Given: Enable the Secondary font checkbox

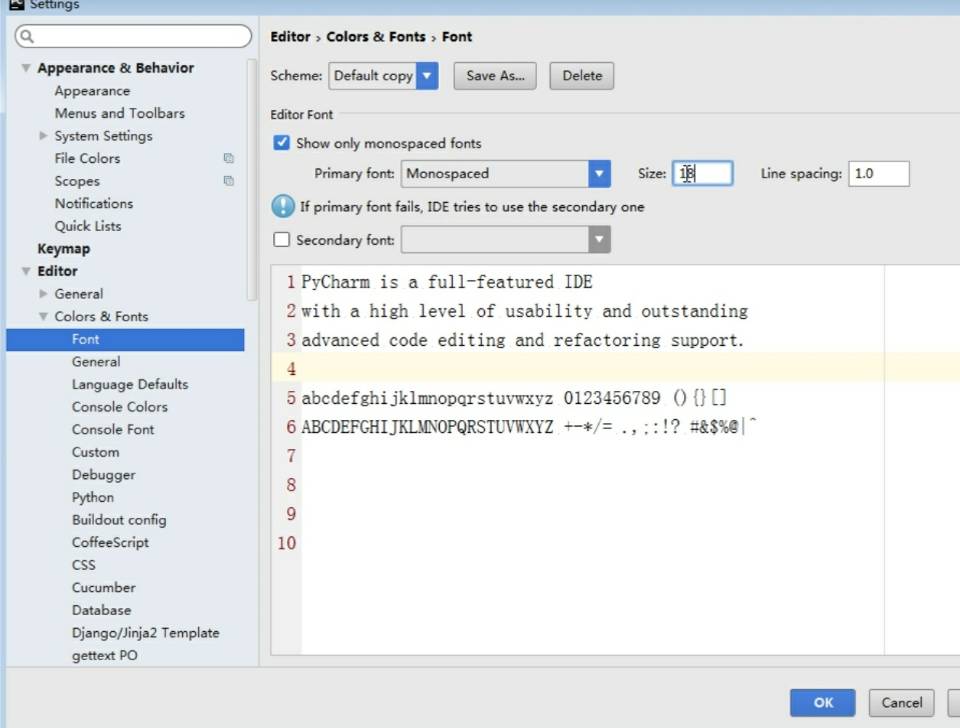Looking at the screenshot, I should [281, 239].
